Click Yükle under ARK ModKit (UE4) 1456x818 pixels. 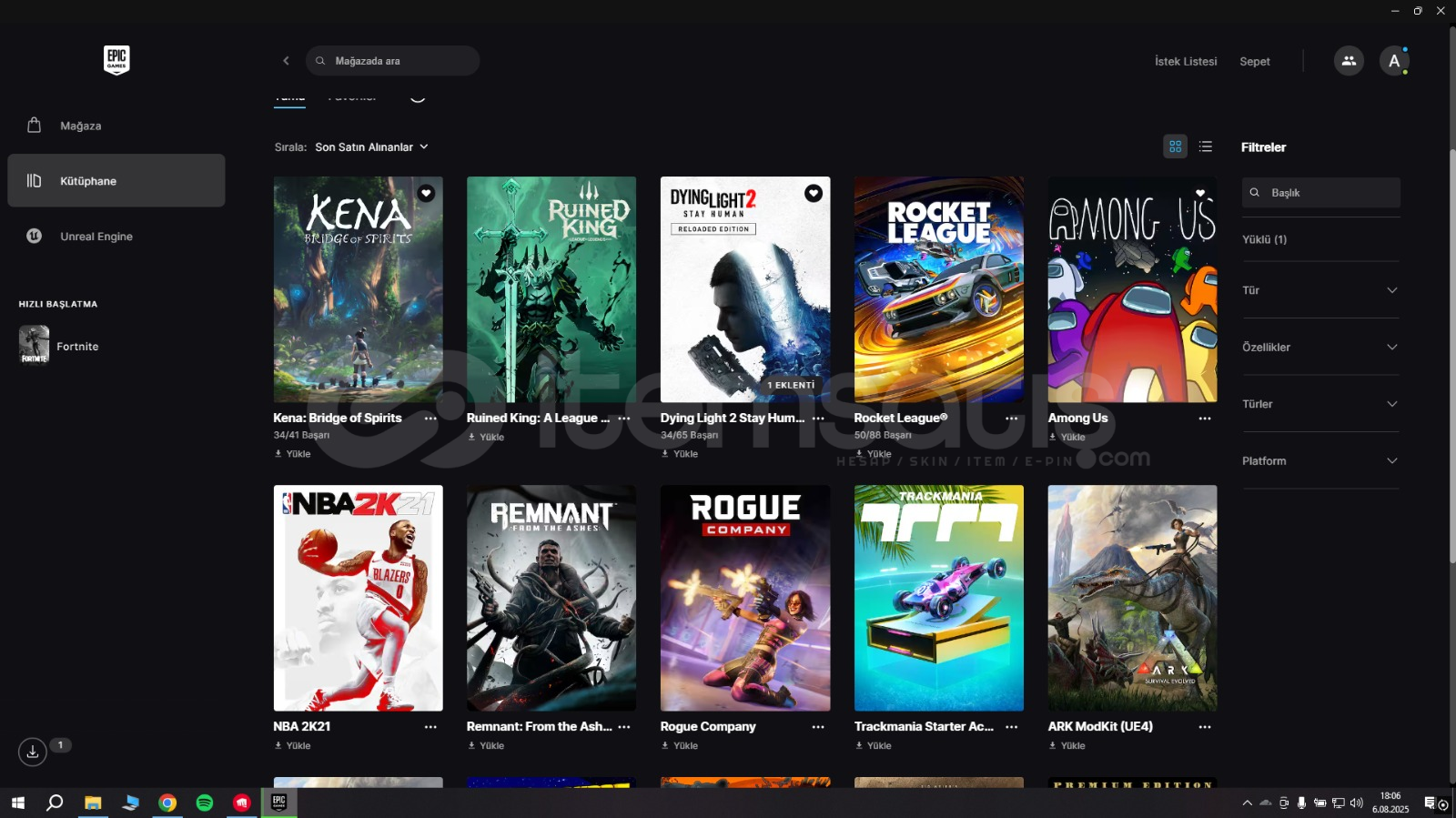click(x=1067, y=746)
